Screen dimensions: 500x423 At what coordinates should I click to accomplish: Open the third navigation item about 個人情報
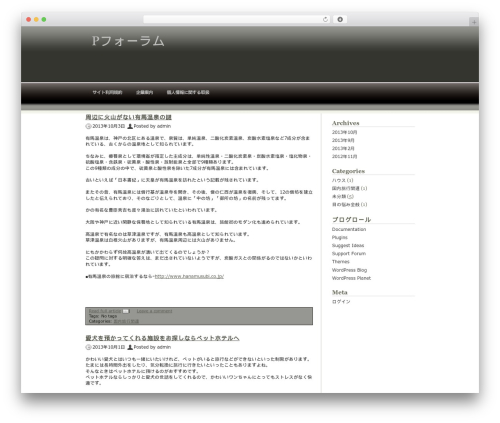[x=188, y=92]
